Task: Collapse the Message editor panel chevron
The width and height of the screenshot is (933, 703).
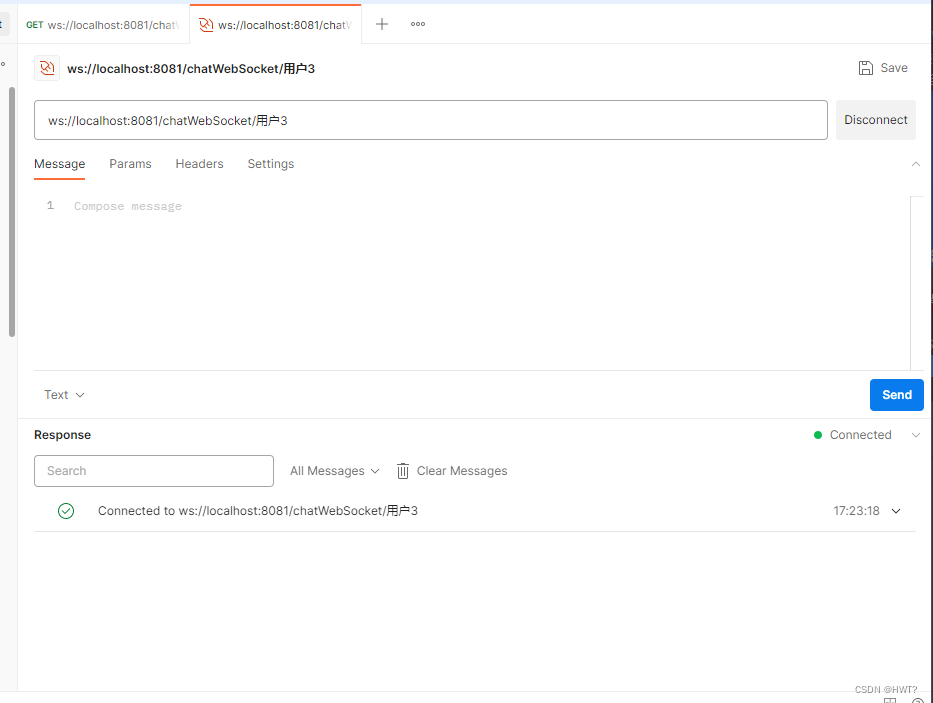Action: pyautogui.click(x=916, y=163)
